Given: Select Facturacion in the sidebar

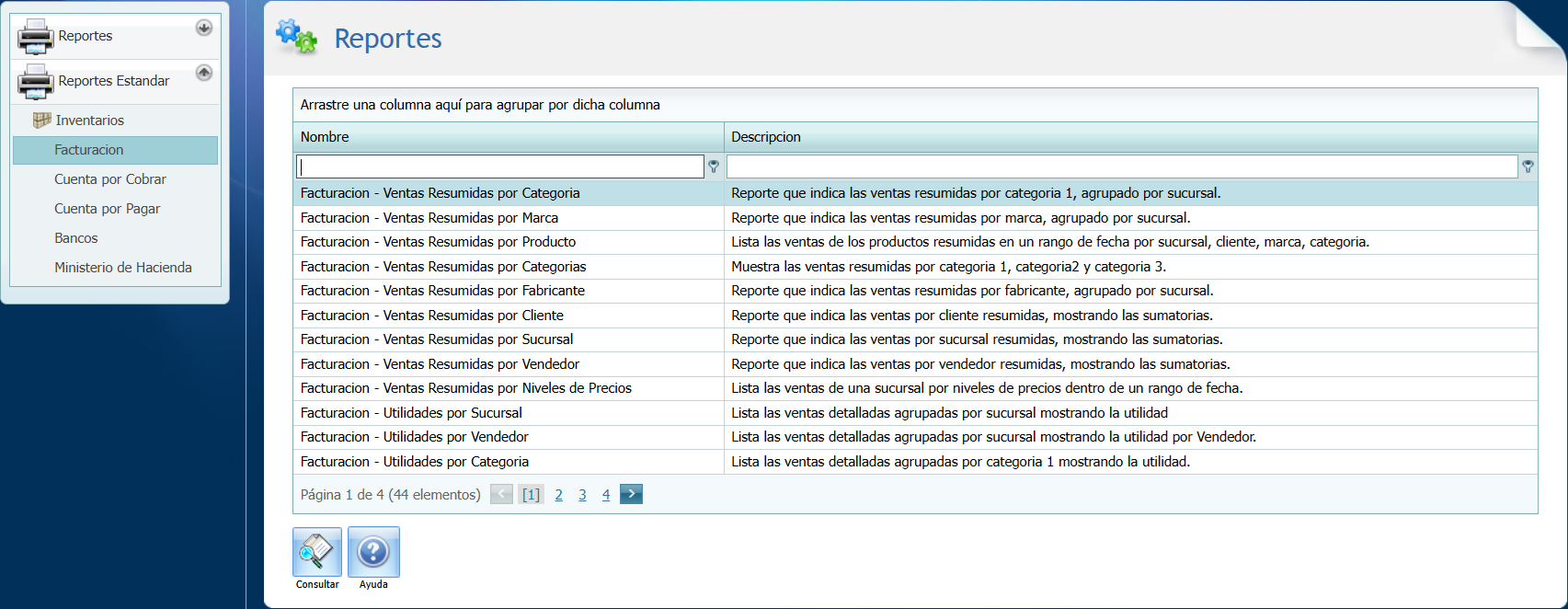Looking at the screenshot, I should click(x=115, y=150).
